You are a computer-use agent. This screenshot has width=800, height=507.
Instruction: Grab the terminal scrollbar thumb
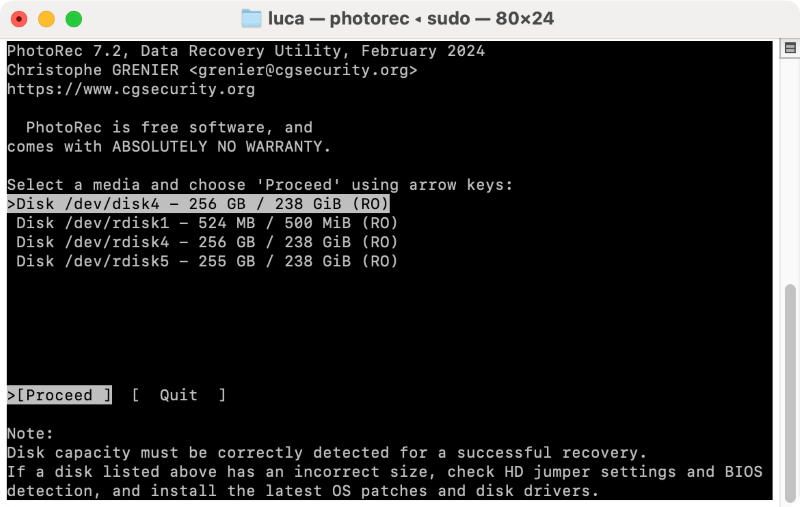tap(789, 390)
